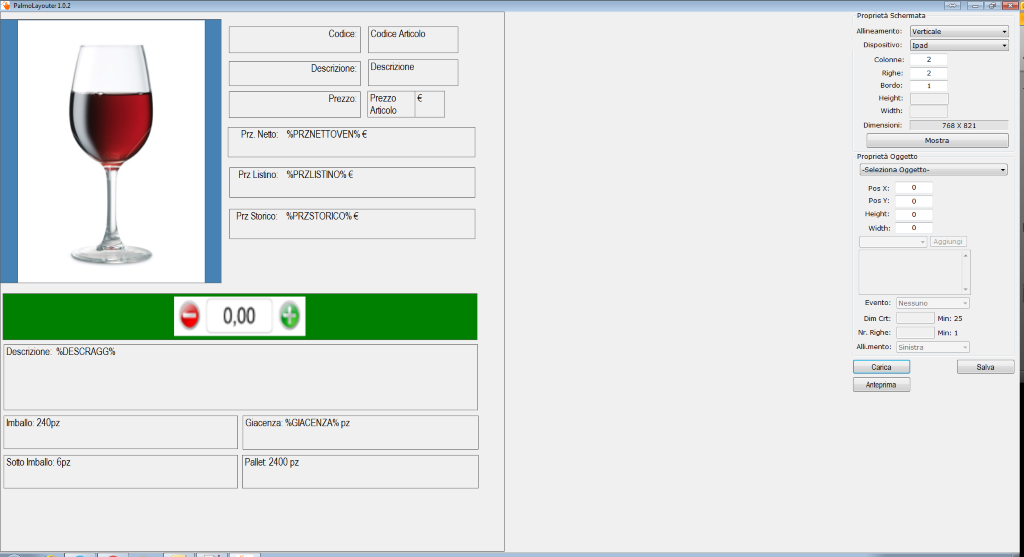1024x557 pixels.
Task: Select the Descrizione %DESCRAGG% text box
Action: click(240, 377)
